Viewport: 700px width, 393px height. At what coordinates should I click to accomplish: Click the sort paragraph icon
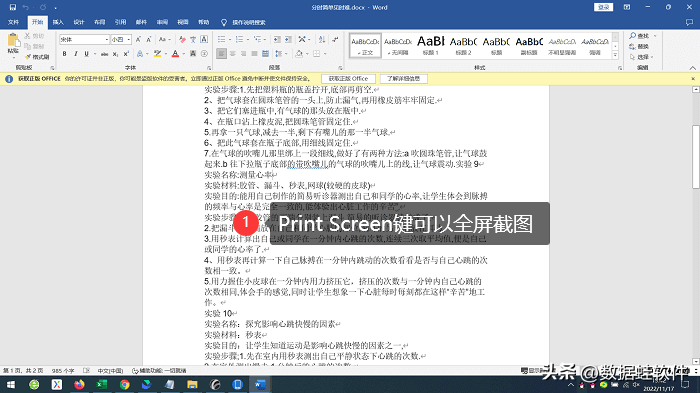322,40
